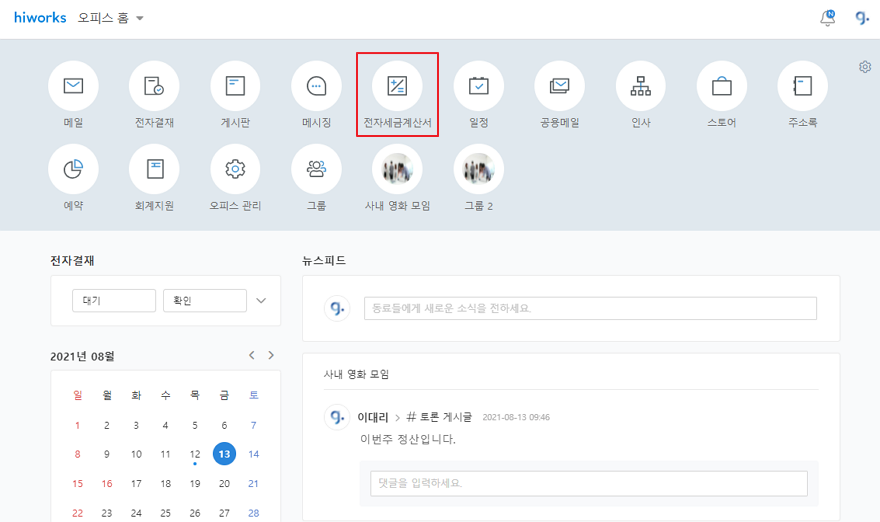This screenshot has width=880, height=522.
Task: Launch the 메시징 messaging icon
Action: pos(316,86)
